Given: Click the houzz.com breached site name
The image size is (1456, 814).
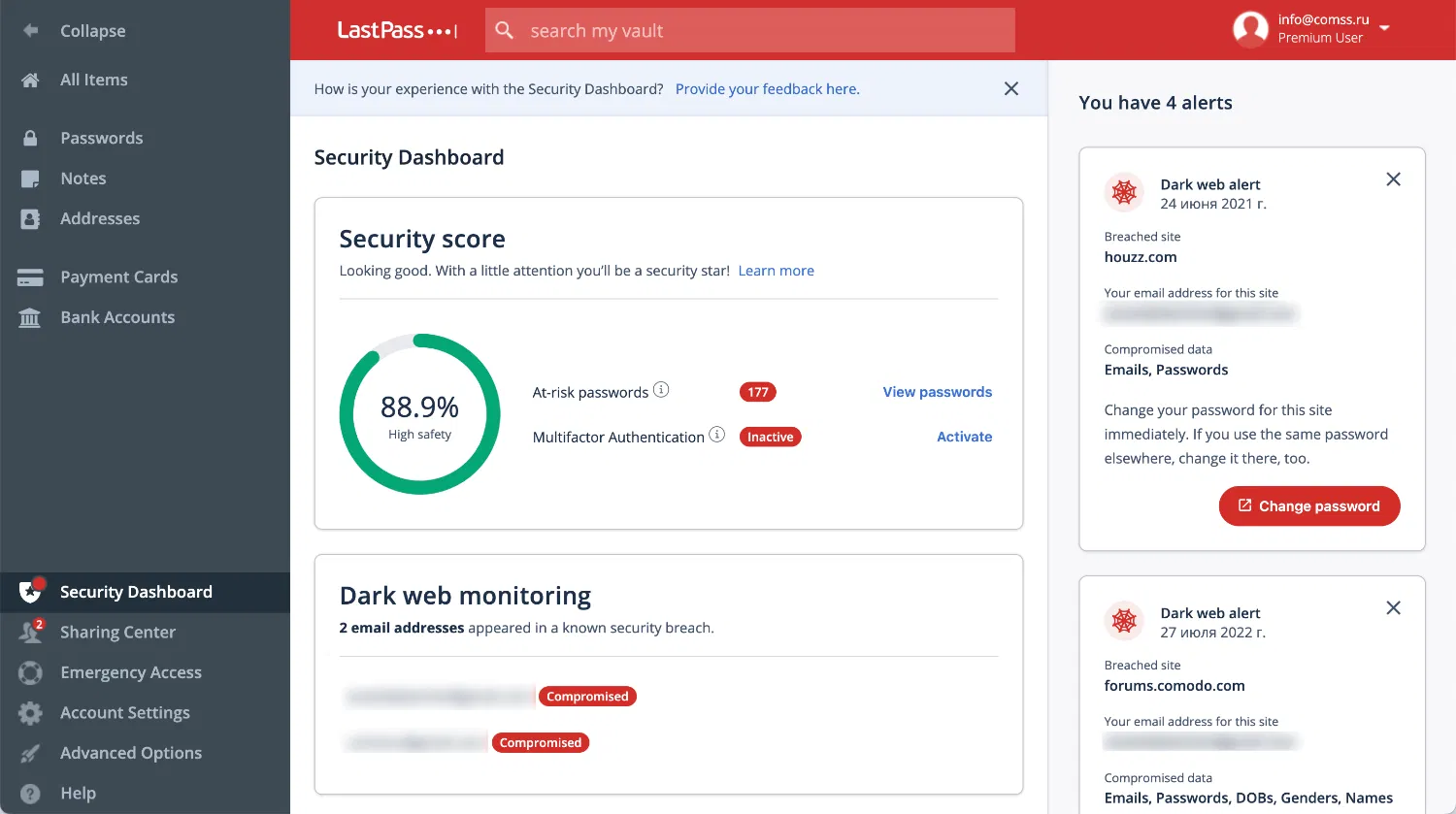Looking at the screenshot, I should (x=1141, y=257).
